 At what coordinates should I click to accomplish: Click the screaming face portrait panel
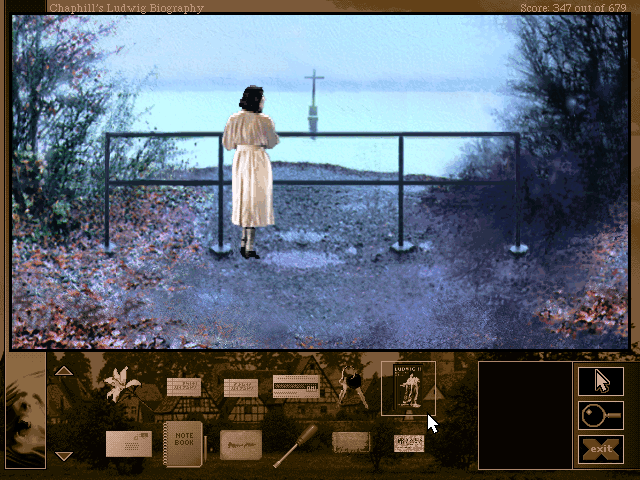pyautogui.click(x=25, y=410)
